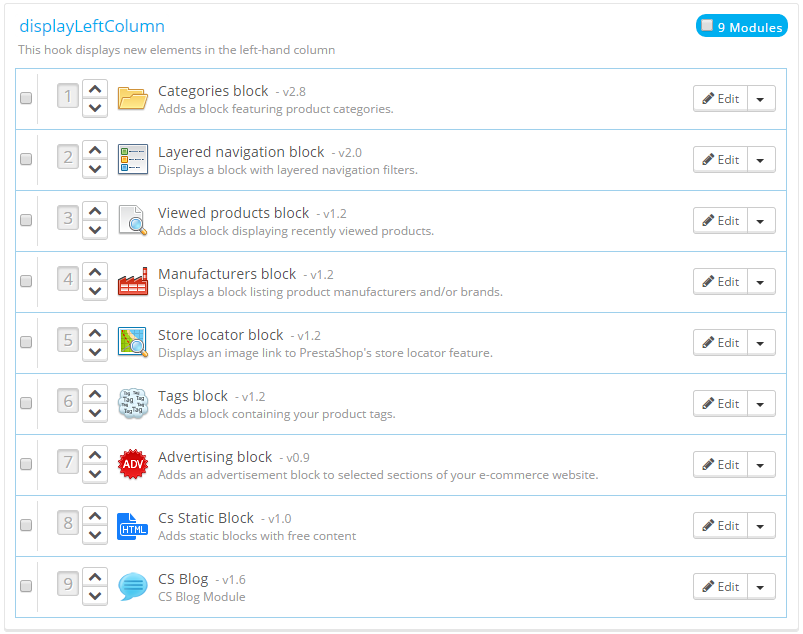Screen dimensions: 803x634
Task: Select all via the 9 Modules checkbox
Action: pyautogui.click(x=708, y=26)
